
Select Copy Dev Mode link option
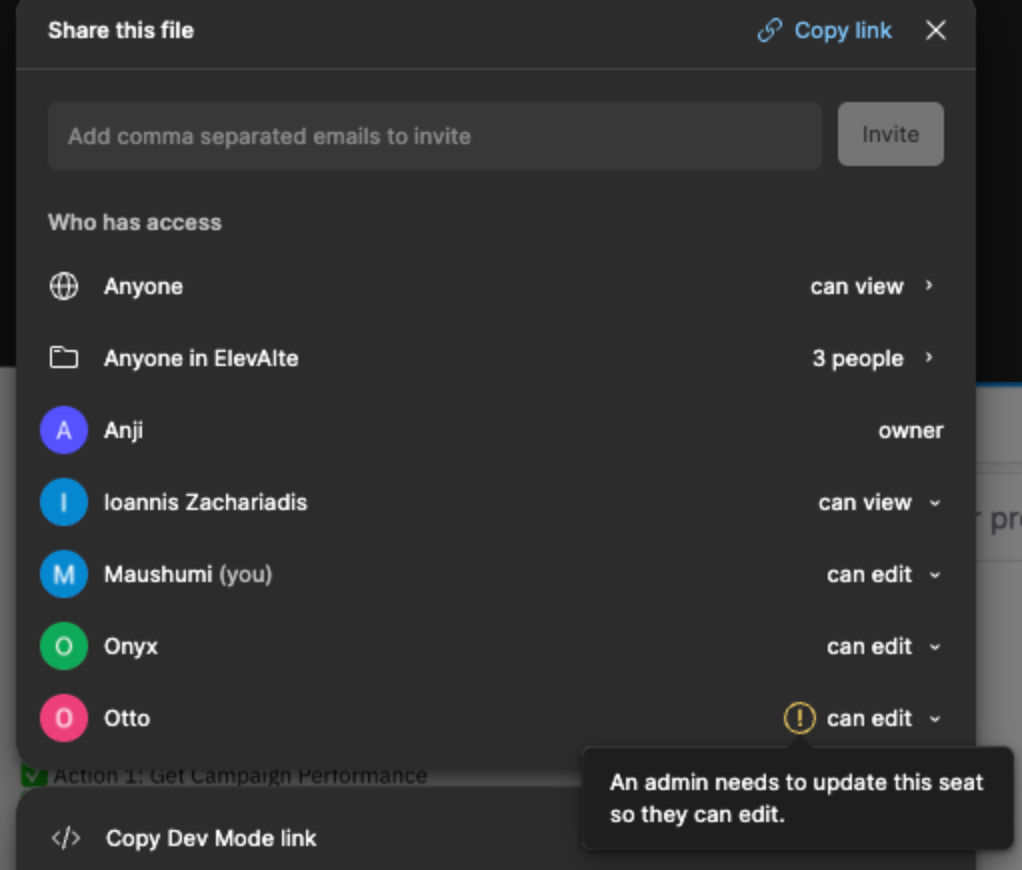coord(211,838)
